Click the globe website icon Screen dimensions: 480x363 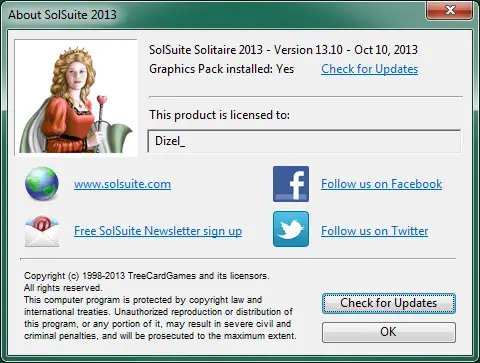point(42,183)
